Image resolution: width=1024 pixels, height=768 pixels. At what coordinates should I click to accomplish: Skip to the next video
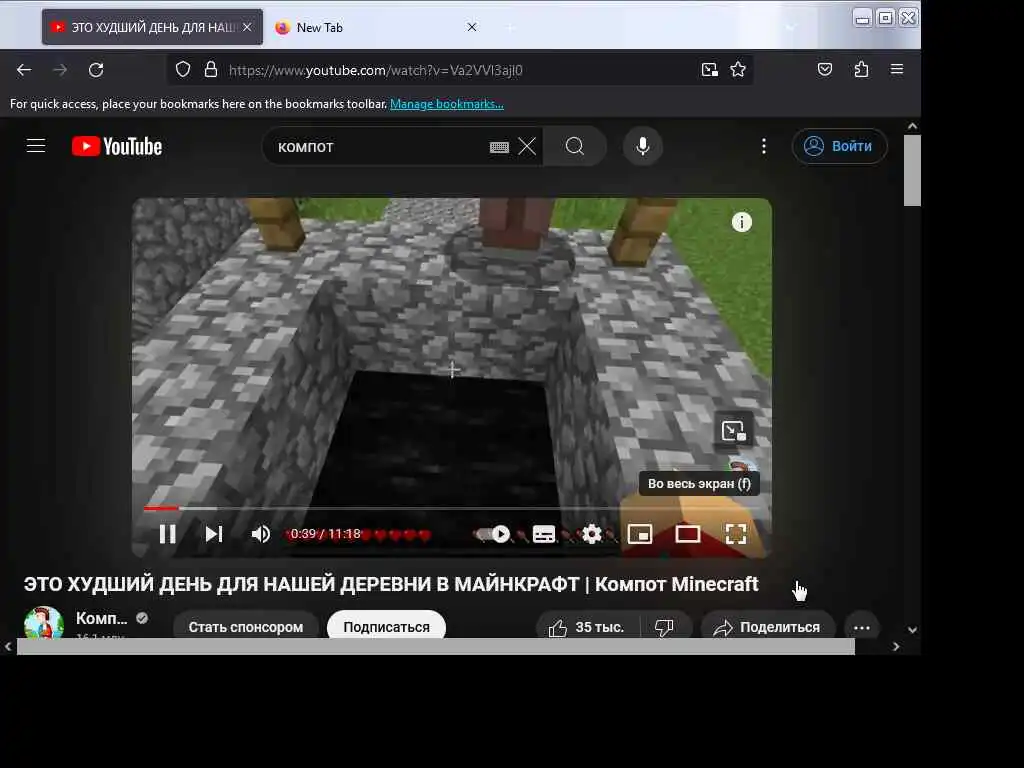(214, 534)
